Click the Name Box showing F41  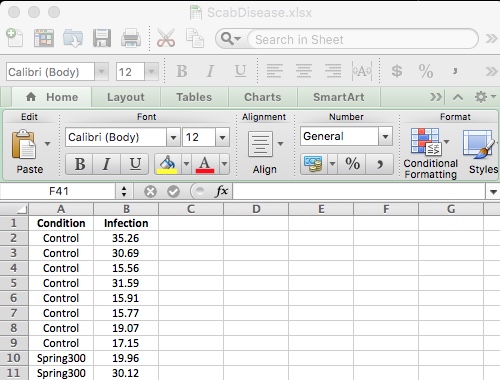click(59, 191)
